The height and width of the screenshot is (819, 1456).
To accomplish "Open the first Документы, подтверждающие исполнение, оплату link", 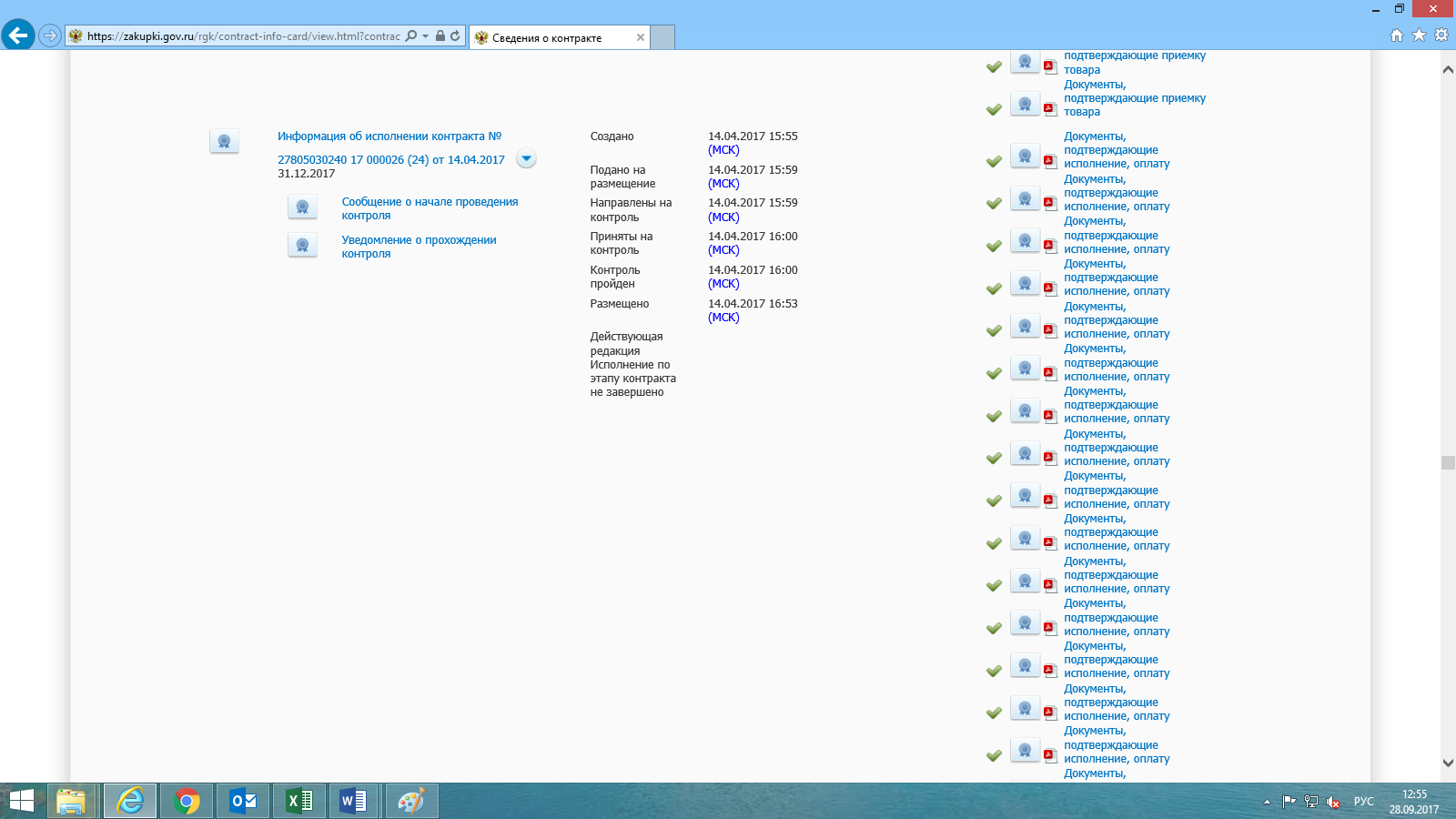I will 1117,150.
